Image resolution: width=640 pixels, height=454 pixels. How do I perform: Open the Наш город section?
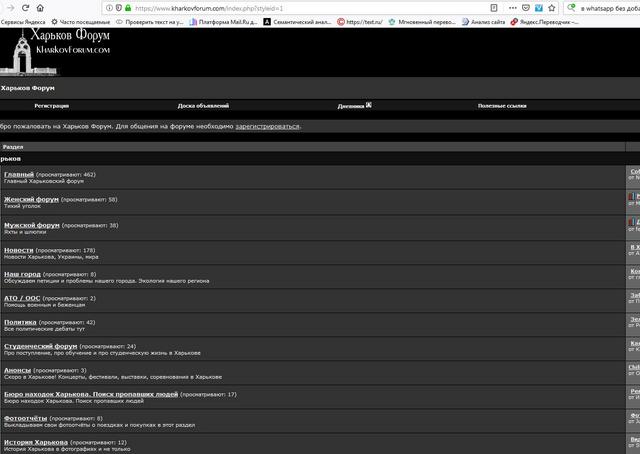(22, 274)
